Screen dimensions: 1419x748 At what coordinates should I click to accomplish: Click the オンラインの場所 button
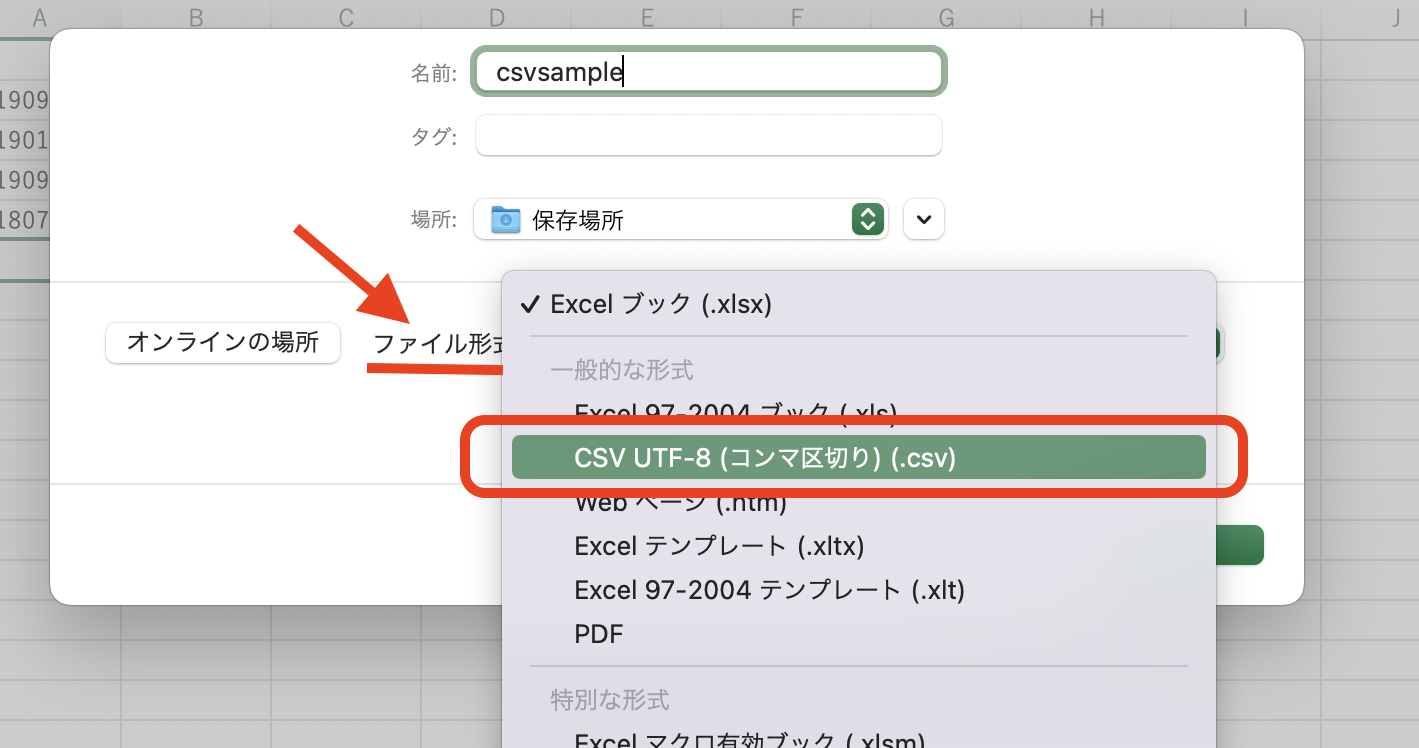pos(223,343)
